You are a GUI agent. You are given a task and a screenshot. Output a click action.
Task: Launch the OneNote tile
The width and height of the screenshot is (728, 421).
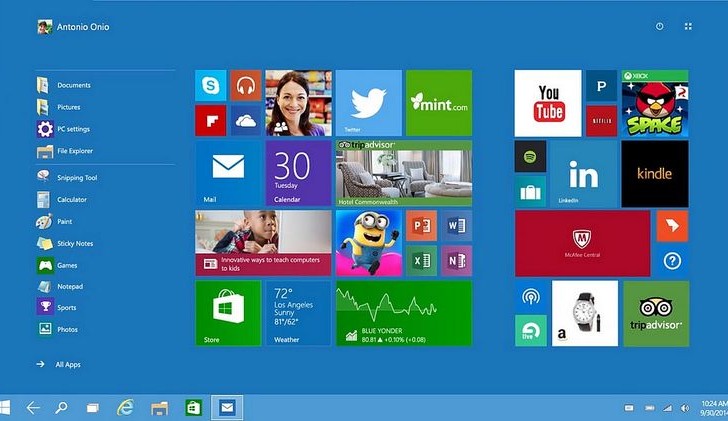(456, 261)
